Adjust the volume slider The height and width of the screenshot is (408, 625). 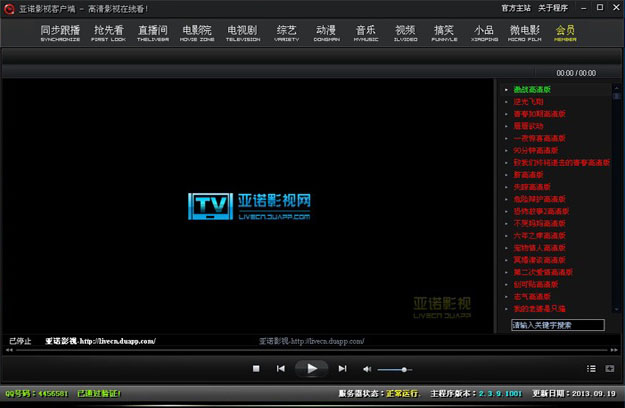click(x=395, y=370)
